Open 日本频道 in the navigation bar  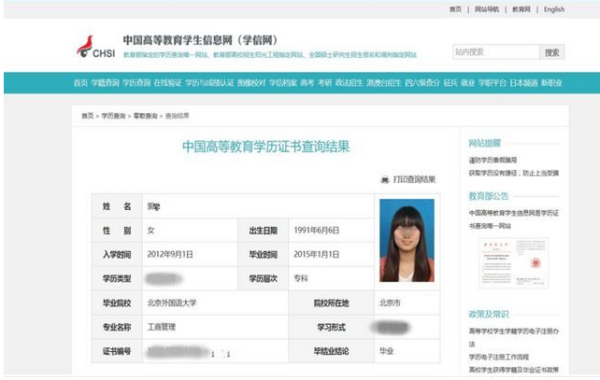pos(523,83)
